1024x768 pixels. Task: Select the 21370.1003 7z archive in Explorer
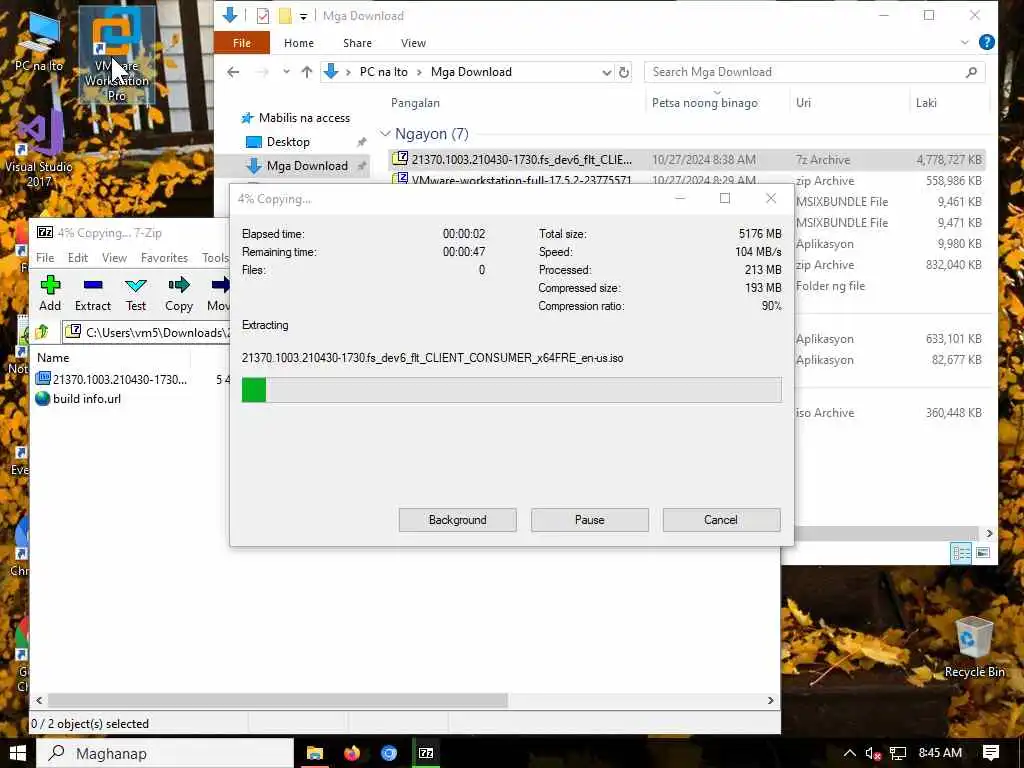click(687, 159)
